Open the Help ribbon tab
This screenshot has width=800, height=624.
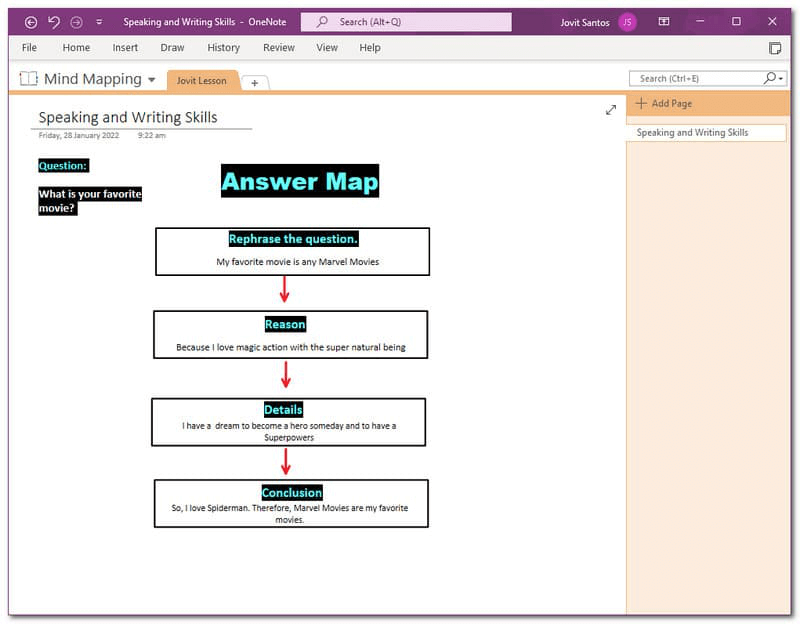pos(370,47)
